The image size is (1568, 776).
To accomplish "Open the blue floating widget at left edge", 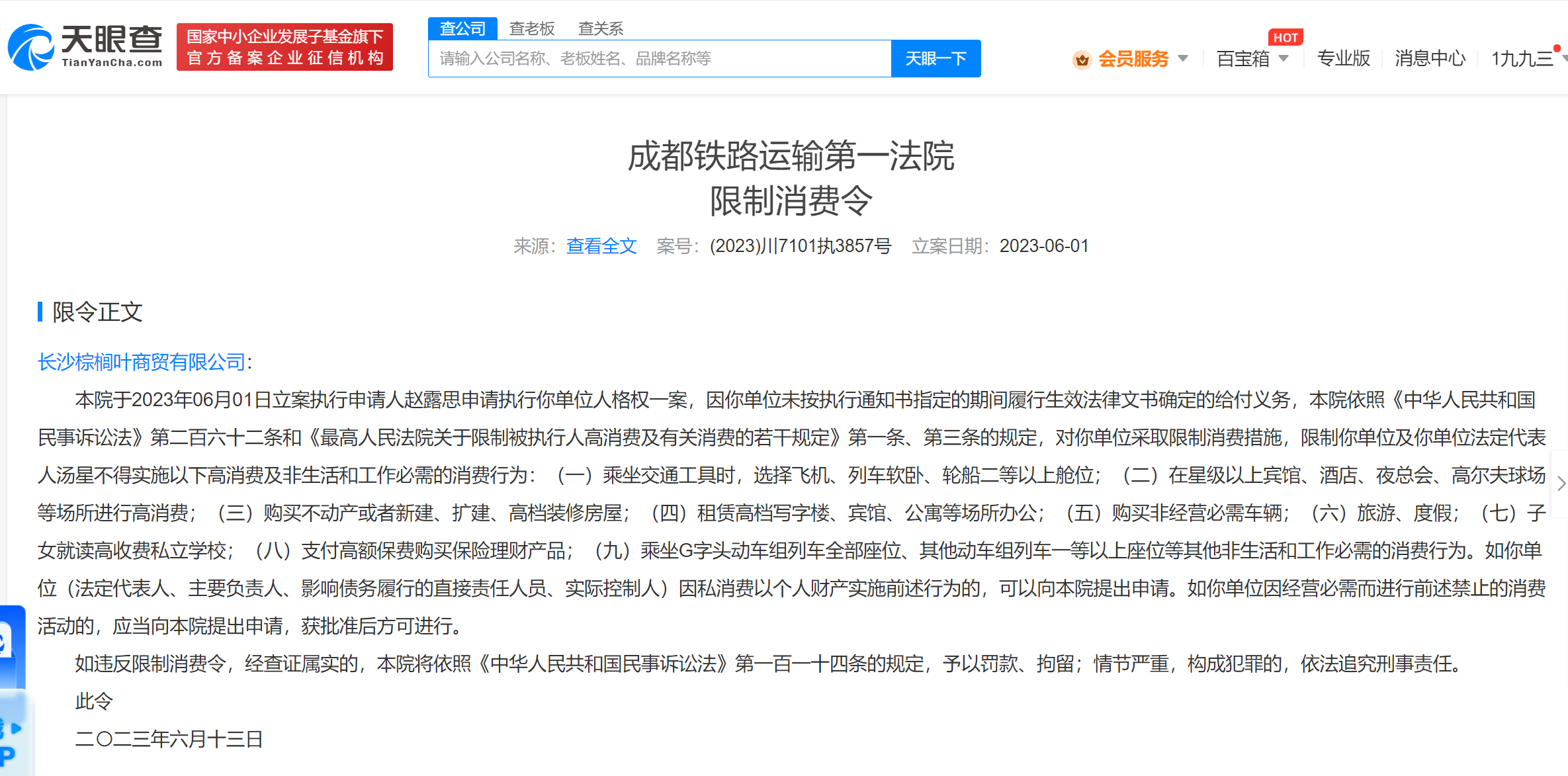I will pyautogui.click(x=12, y=645).
